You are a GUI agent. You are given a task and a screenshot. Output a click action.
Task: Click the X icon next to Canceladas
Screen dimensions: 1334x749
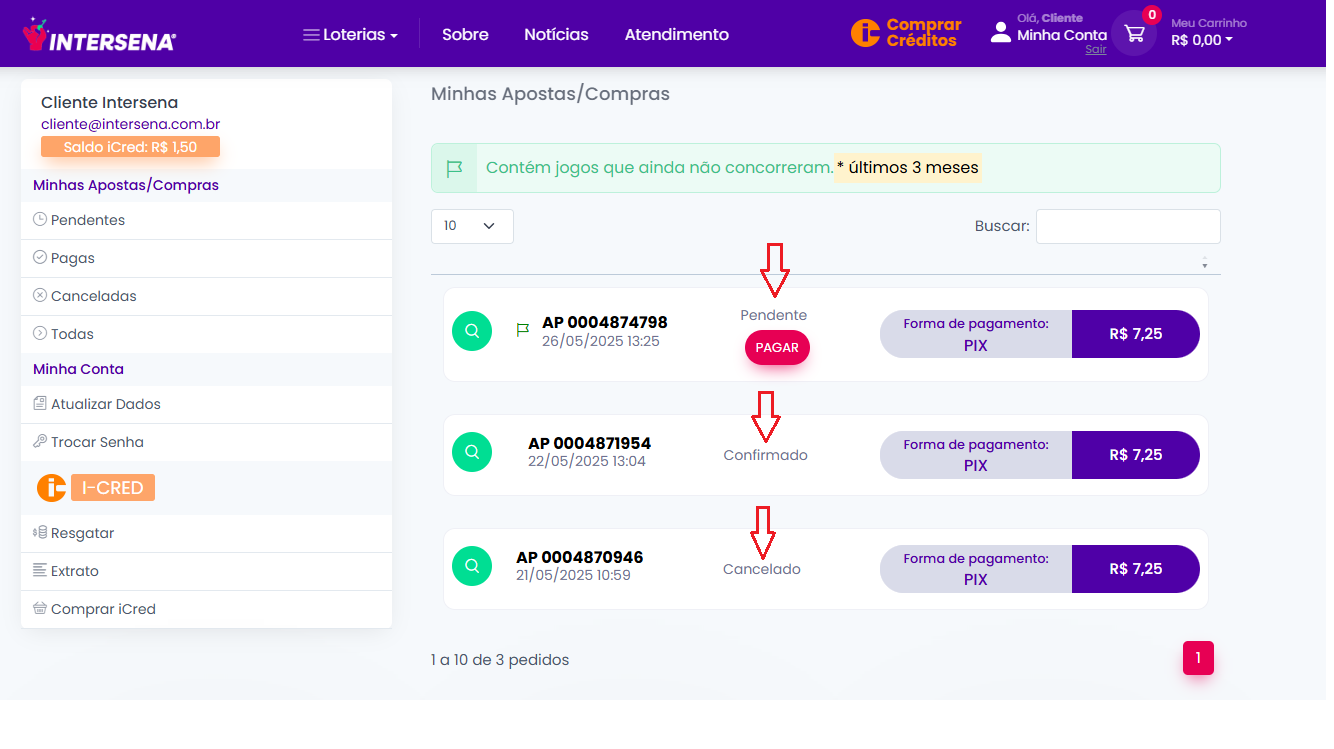point(38,296)
